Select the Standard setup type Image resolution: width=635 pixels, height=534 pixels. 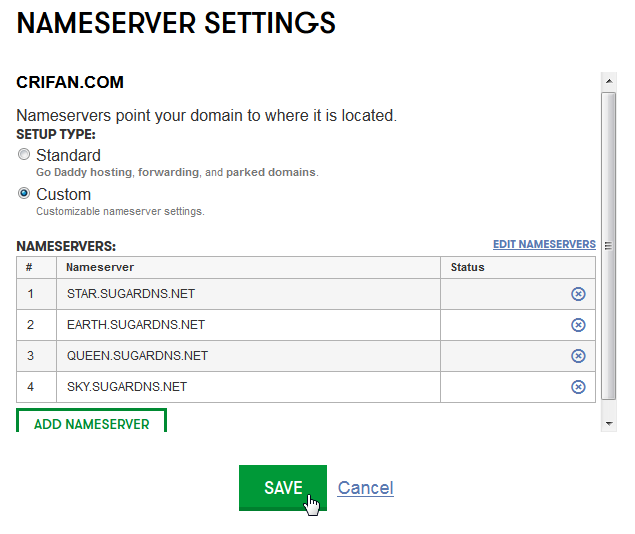coord(25,155)
